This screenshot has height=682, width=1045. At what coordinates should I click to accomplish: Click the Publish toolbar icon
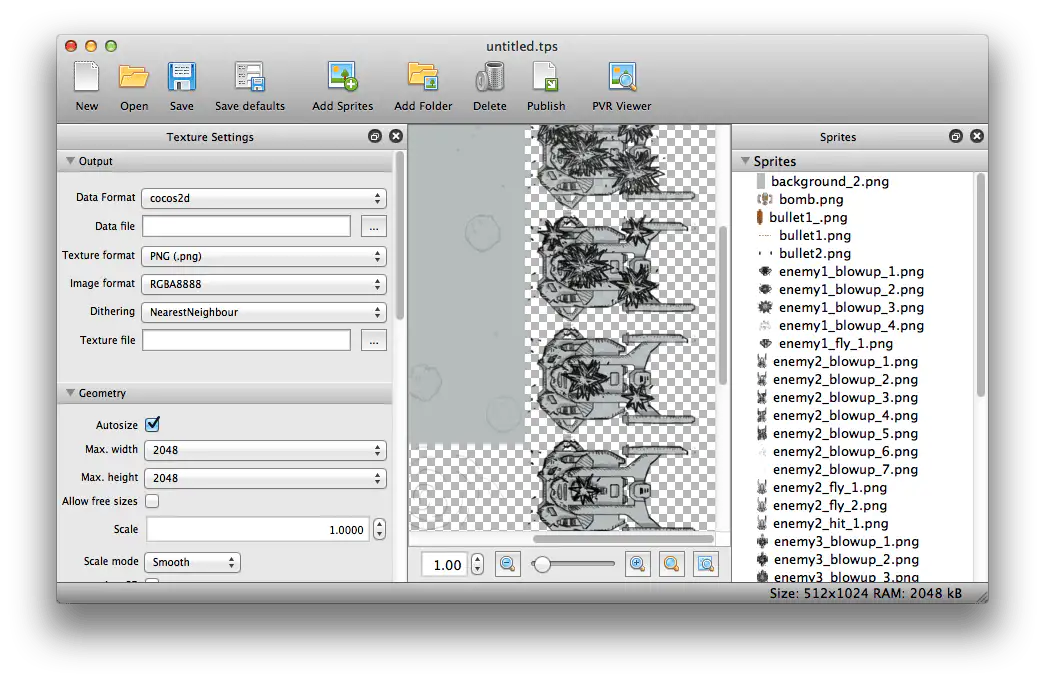click(x=546, y=78)
